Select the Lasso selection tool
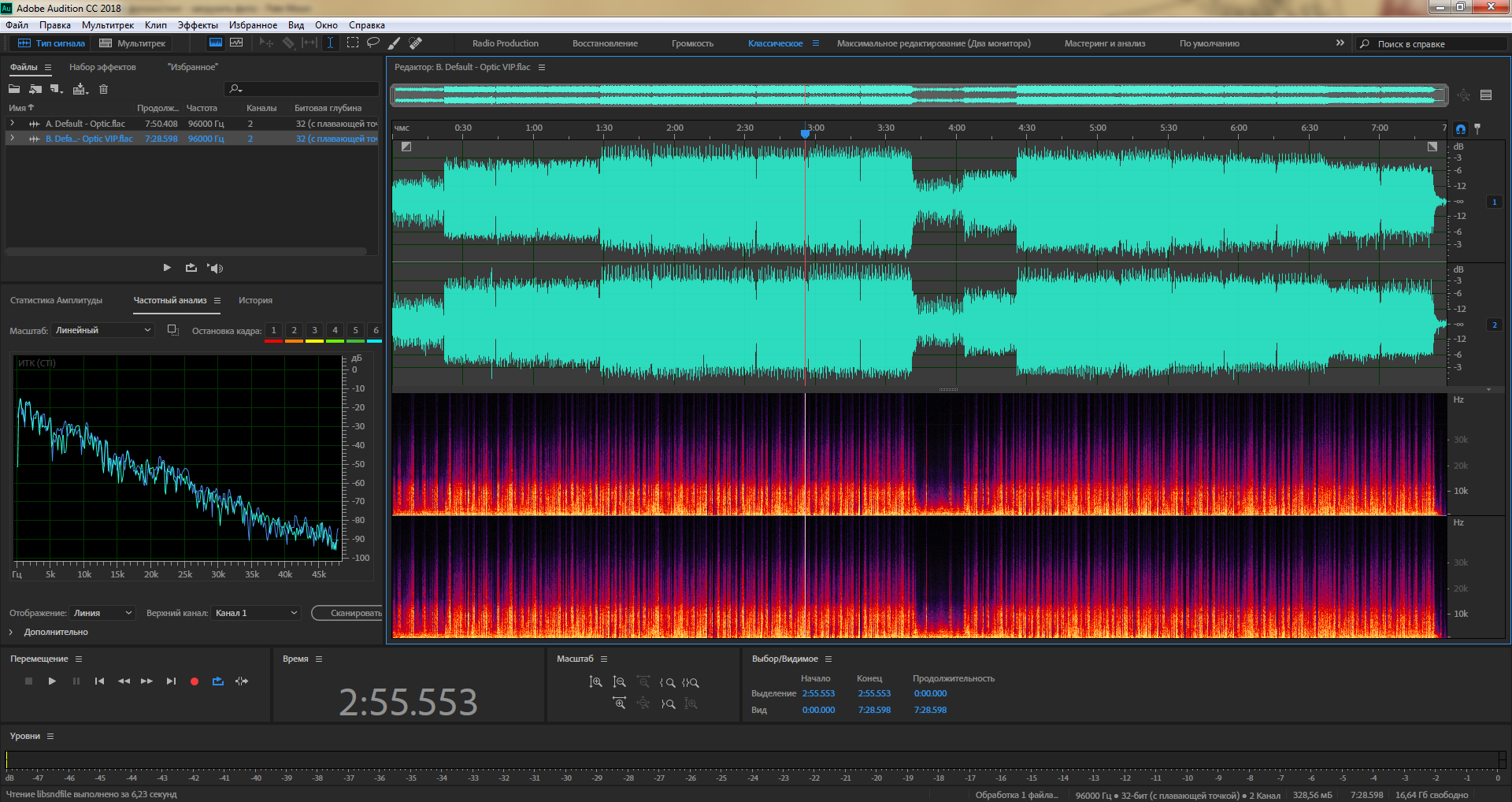Screen dimensions: 1512x802 tap(373, 43)
